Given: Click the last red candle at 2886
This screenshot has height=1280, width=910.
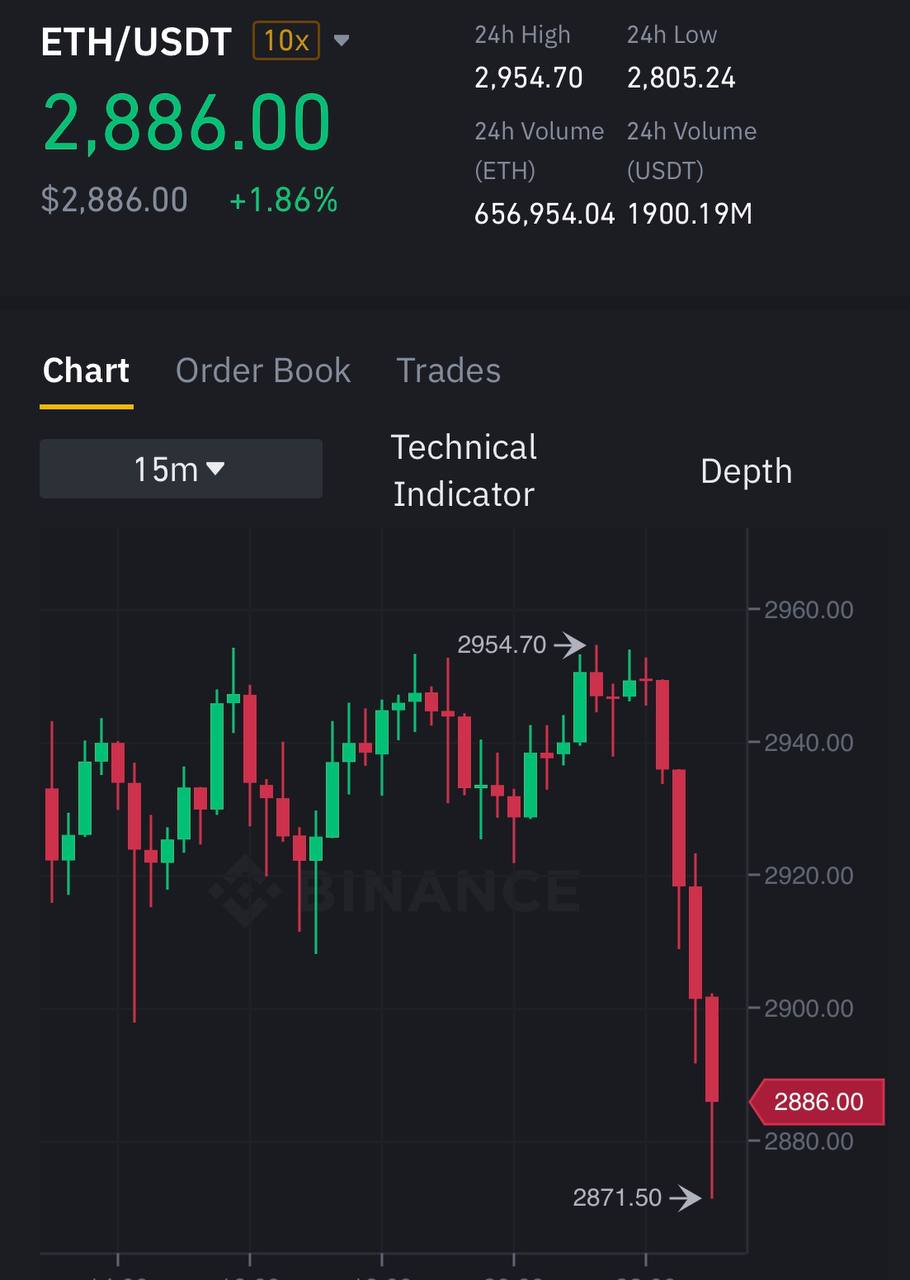Looking at the screenshot, I should click(x=712, y=1048).
